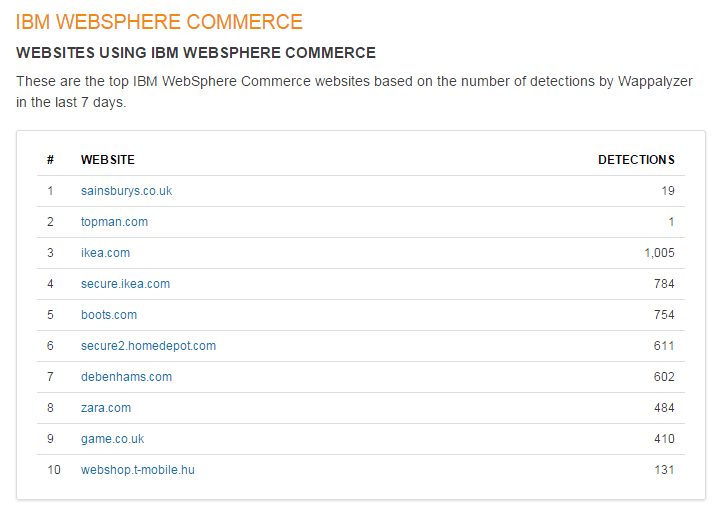
Task: Click the Websites Using IBM WebSphere Commerce heading
Action: click(x=196, y=53)
